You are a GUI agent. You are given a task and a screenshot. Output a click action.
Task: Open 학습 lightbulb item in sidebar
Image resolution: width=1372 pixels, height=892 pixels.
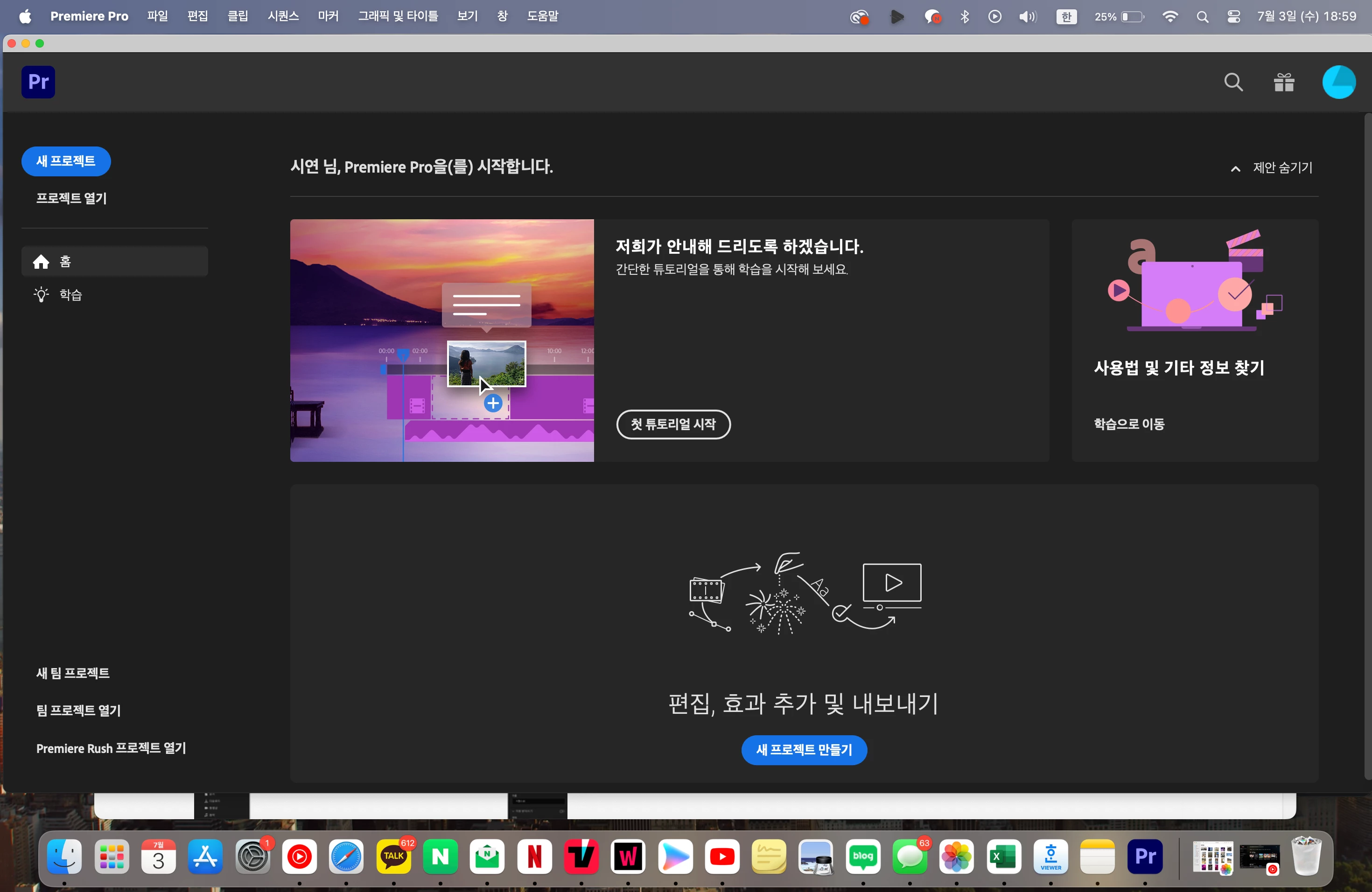pos(41,295)
